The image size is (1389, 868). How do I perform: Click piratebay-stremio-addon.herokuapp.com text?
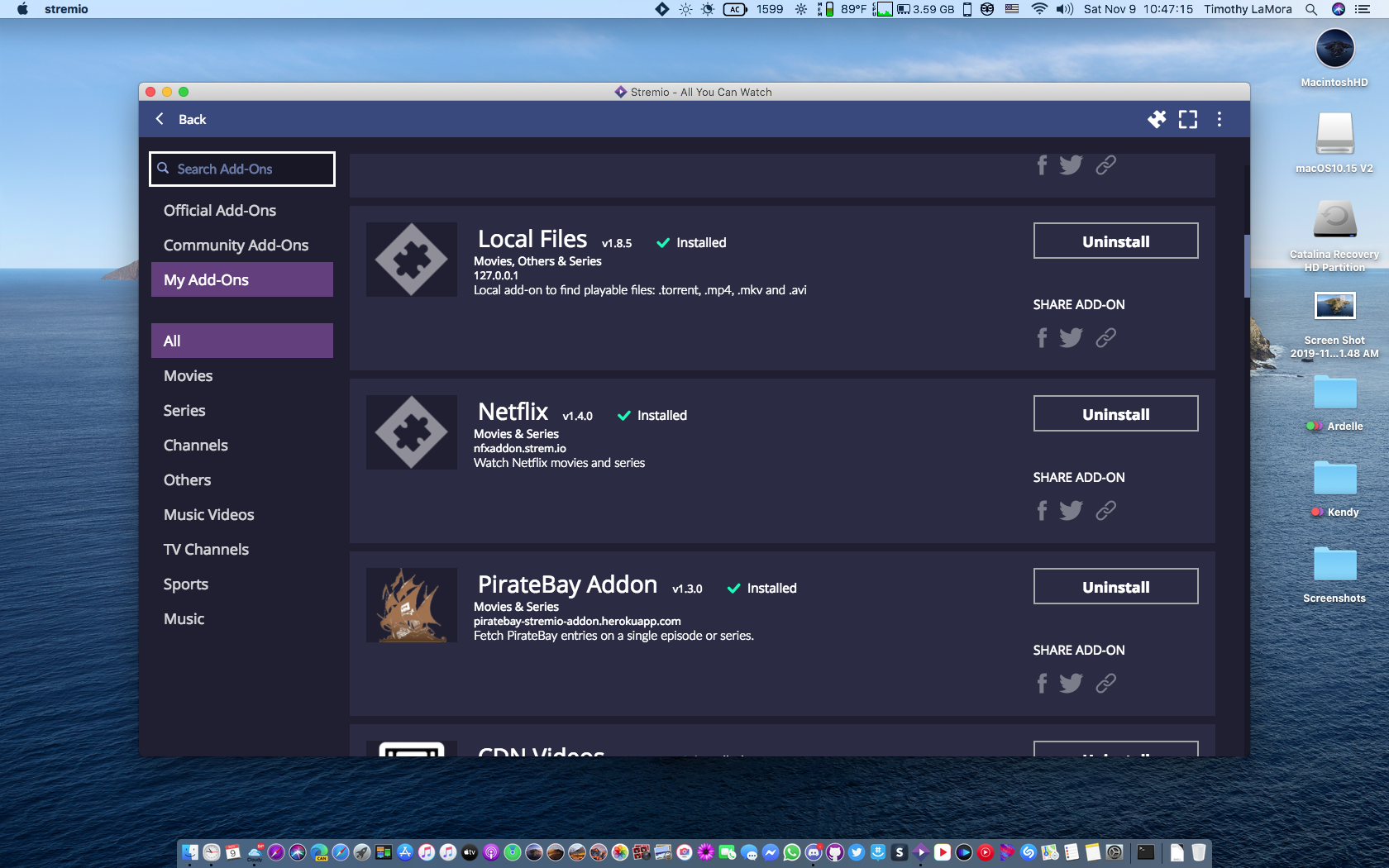[577, 621]
